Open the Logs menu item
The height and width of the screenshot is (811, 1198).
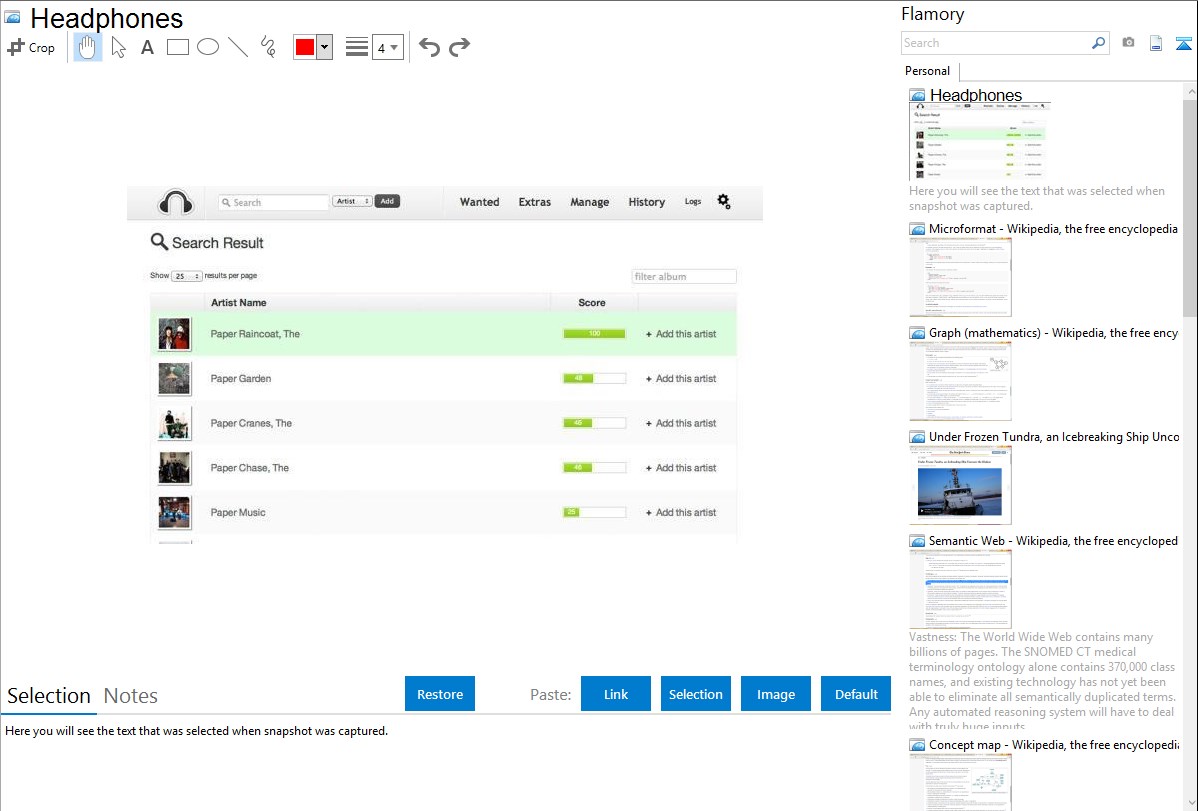(x=693, y=202)
